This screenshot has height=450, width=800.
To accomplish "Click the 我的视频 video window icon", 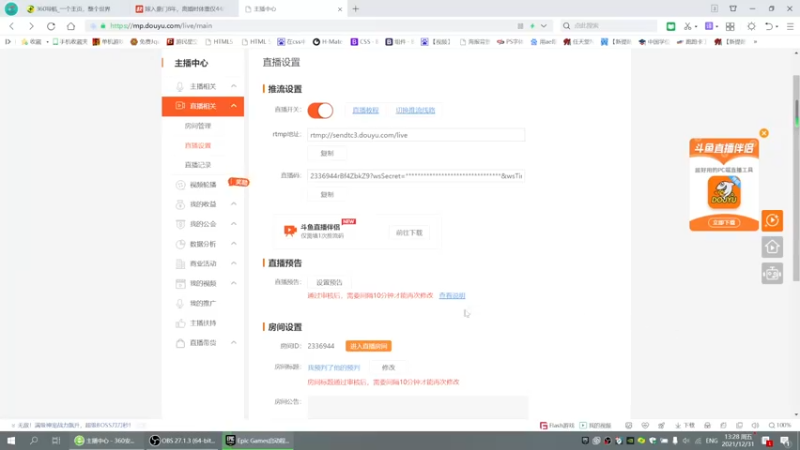I will coord(180,283).
